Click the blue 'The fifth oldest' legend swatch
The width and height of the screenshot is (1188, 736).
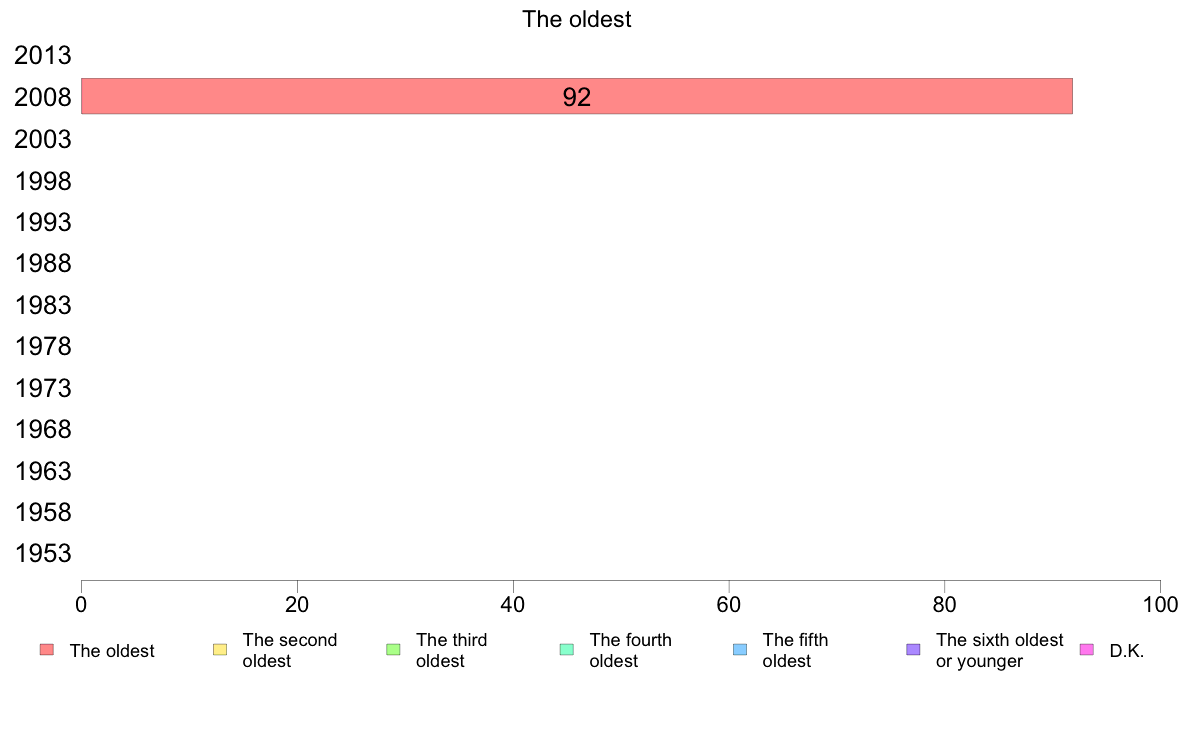click(740, 650)
